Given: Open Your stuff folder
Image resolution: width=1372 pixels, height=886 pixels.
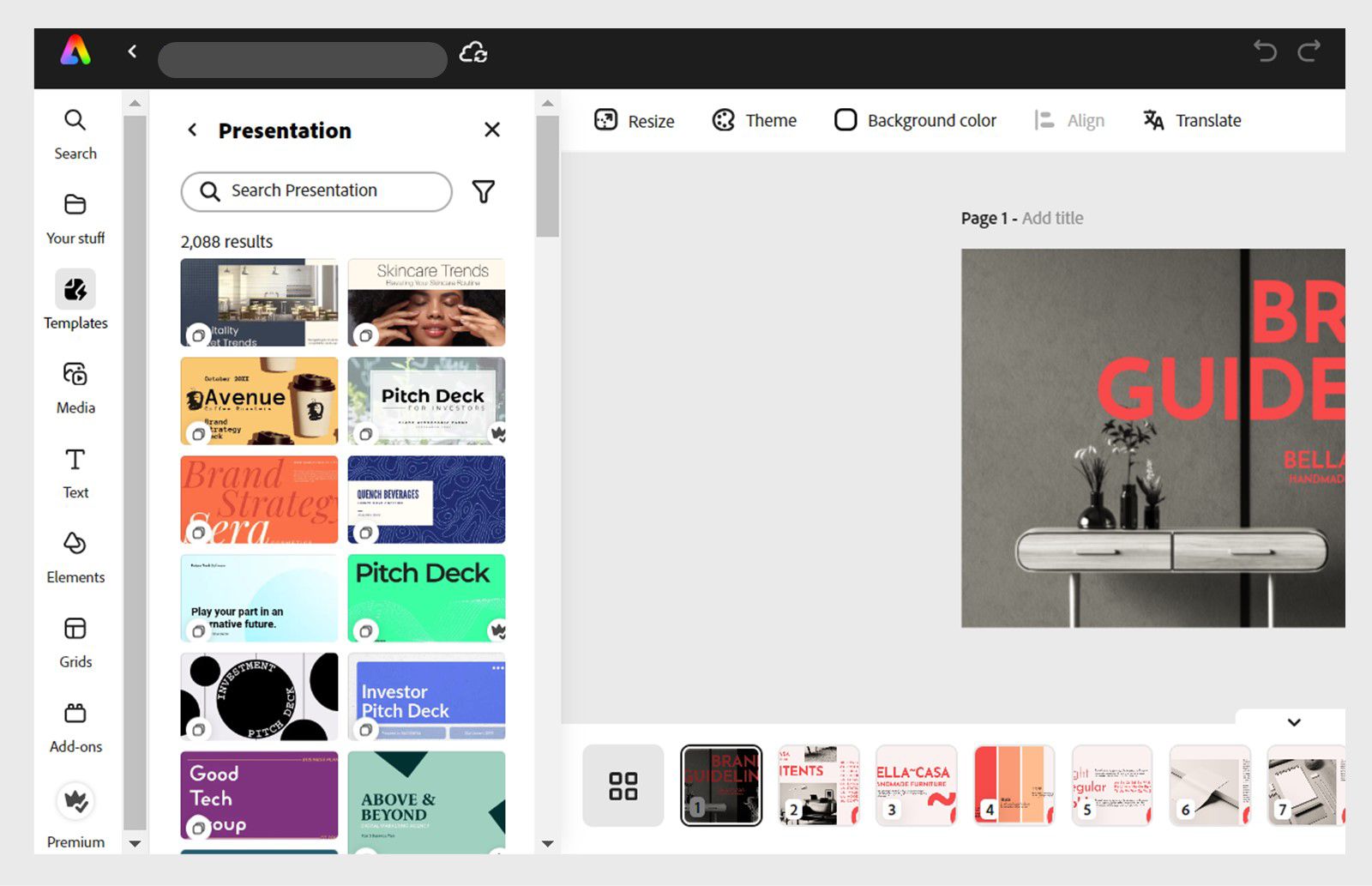Looking at the screenshot, I should tap(75, 219).
